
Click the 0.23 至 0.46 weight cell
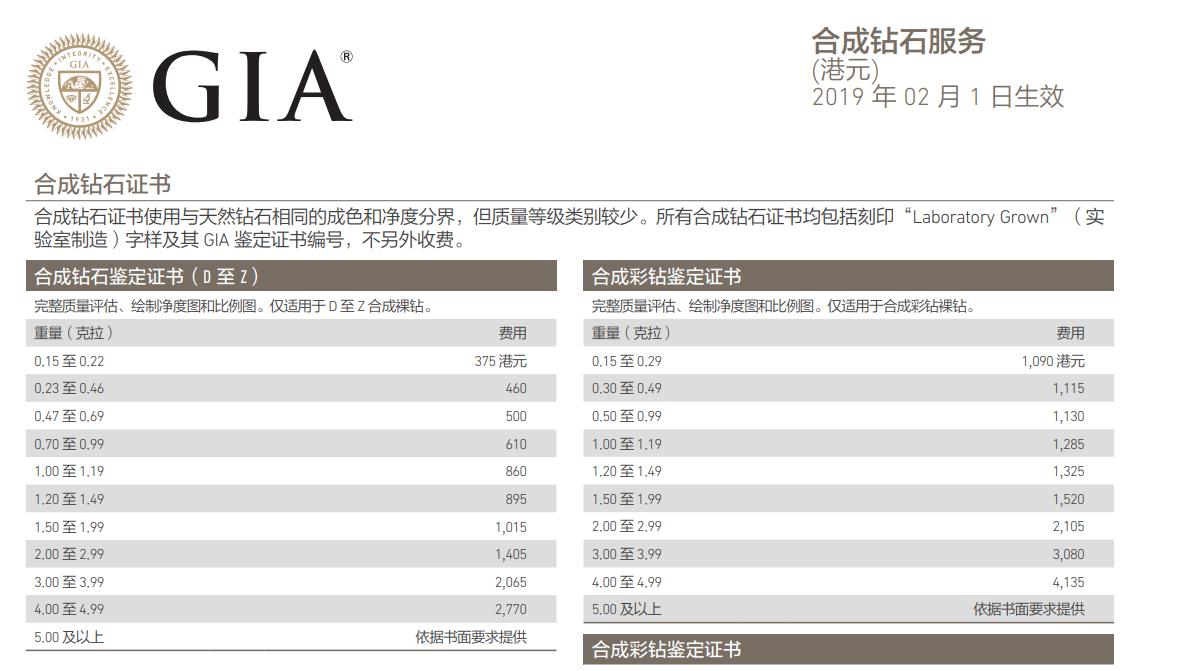click(69, 388)
